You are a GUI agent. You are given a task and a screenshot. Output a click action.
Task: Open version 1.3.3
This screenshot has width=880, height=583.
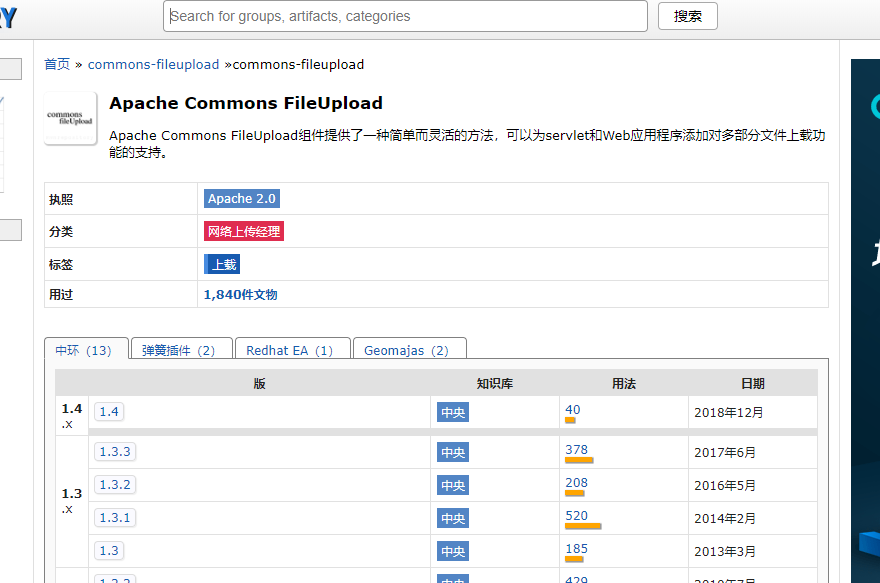[115, 452]
